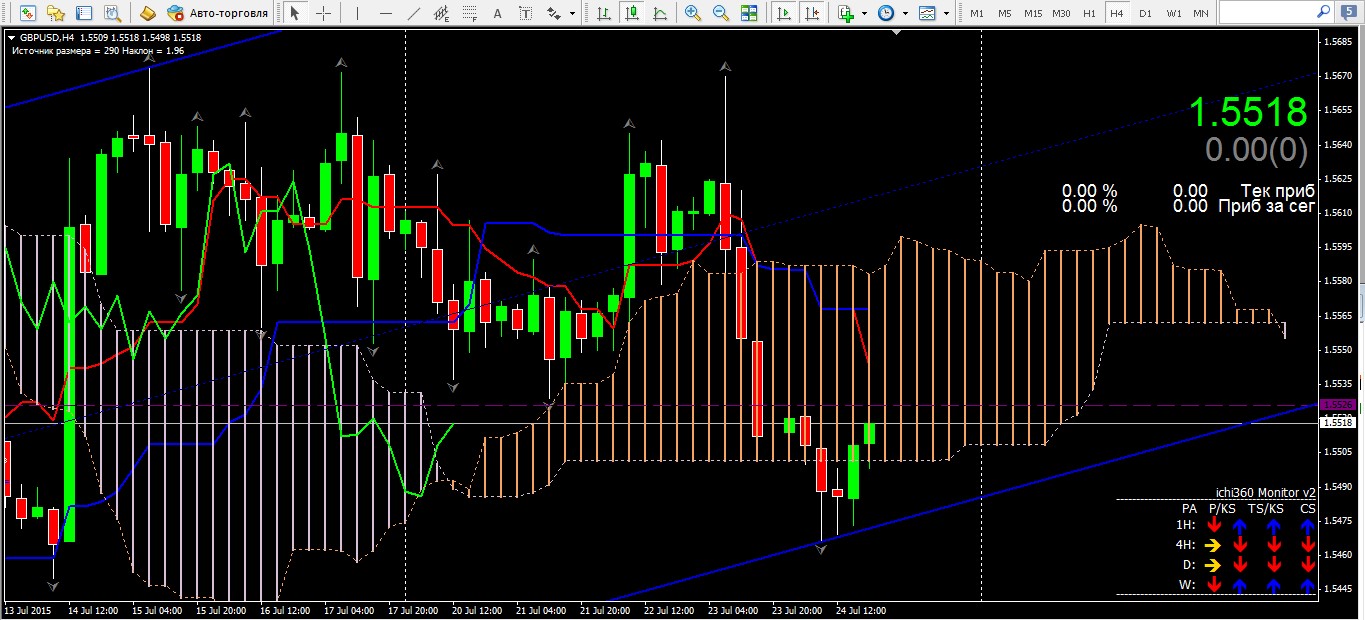Screen dimensions: 1365x620
Task: Open the MetaEditor book icon
Action: (x=147, y=13)
